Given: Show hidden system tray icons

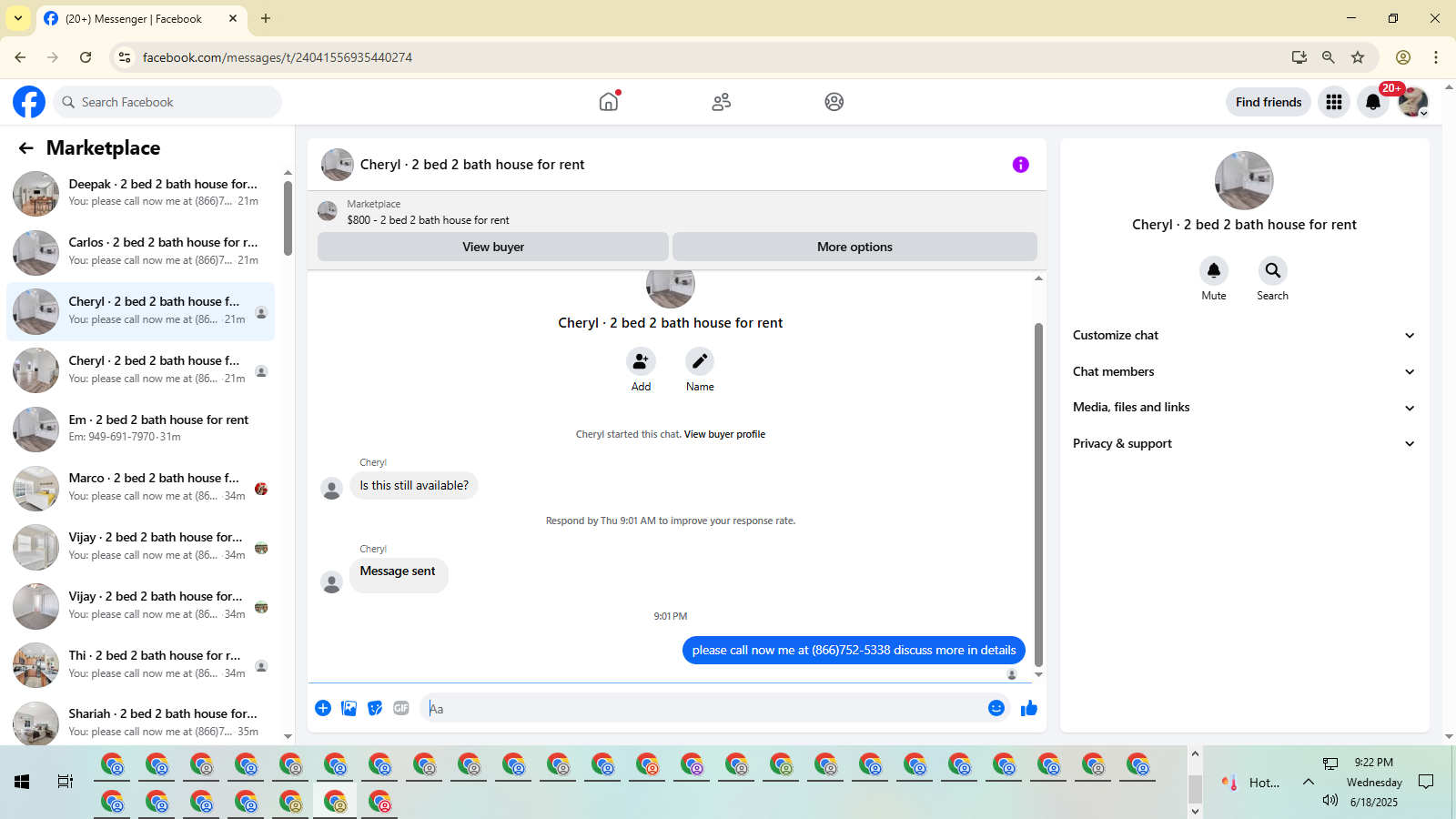Looking at the screenshot, I should [1309, 782].
